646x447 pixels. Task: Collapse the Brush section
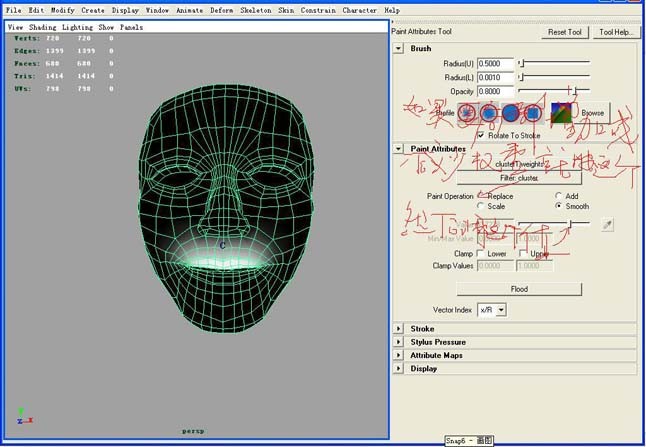[x=398, y=49]
